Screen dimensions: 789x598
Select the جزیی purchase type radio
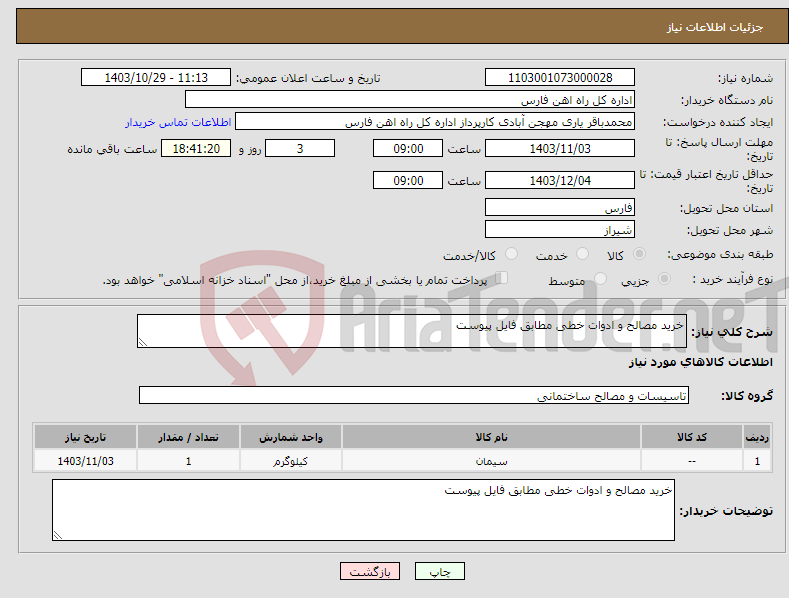click(664, 278)
